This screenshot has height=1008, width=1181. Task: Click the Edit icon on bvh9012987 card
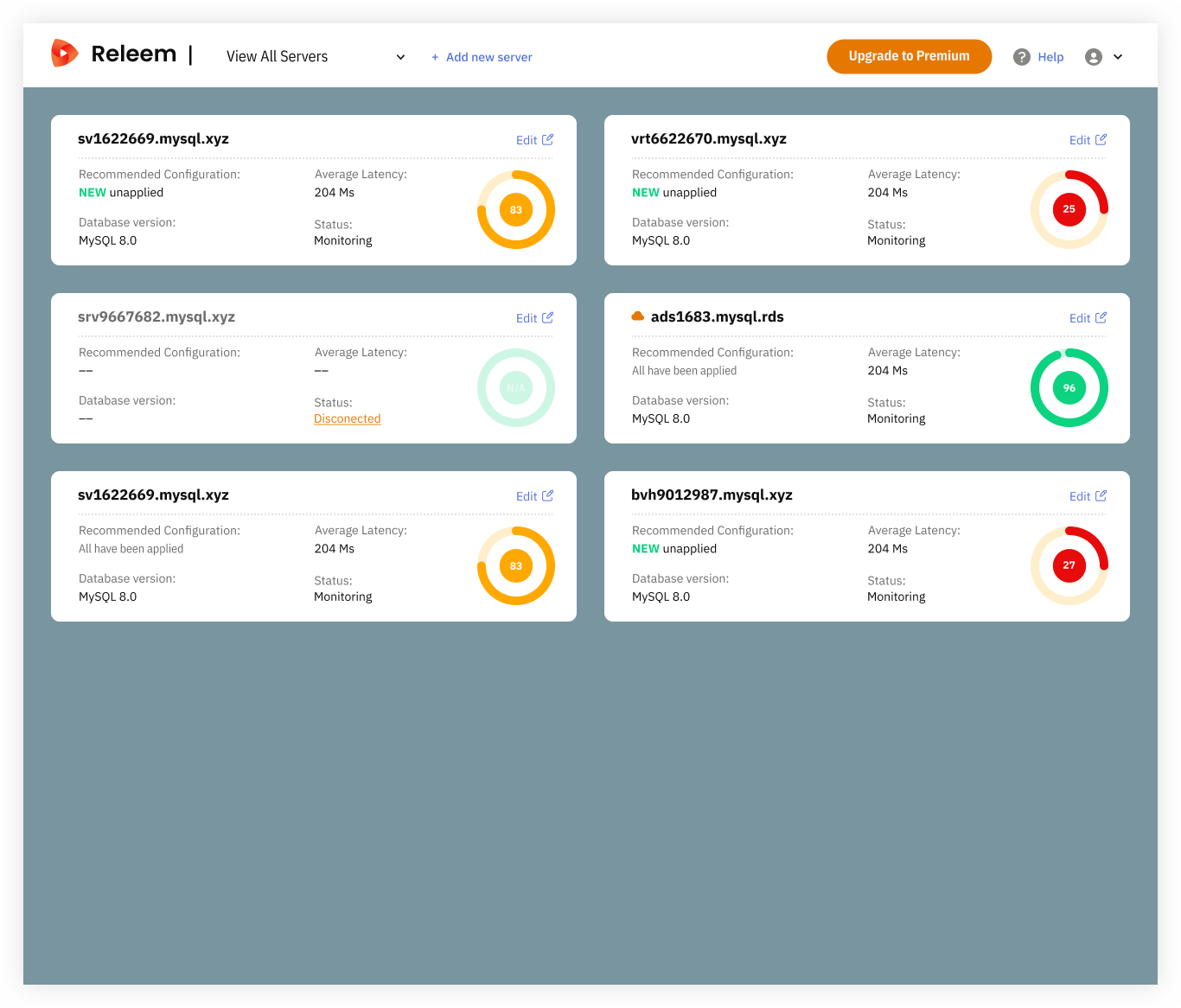[1101, 494]
